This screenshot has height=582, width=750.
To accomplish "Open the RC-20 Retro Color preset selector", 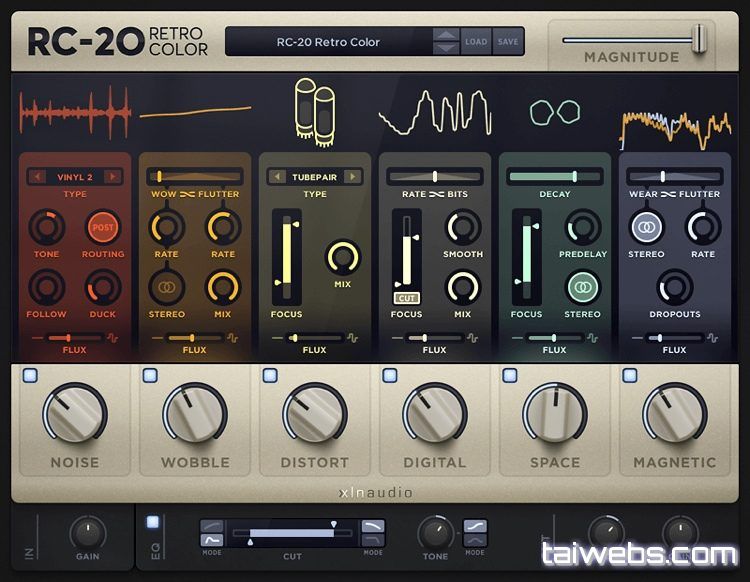I will click(328, 42).
